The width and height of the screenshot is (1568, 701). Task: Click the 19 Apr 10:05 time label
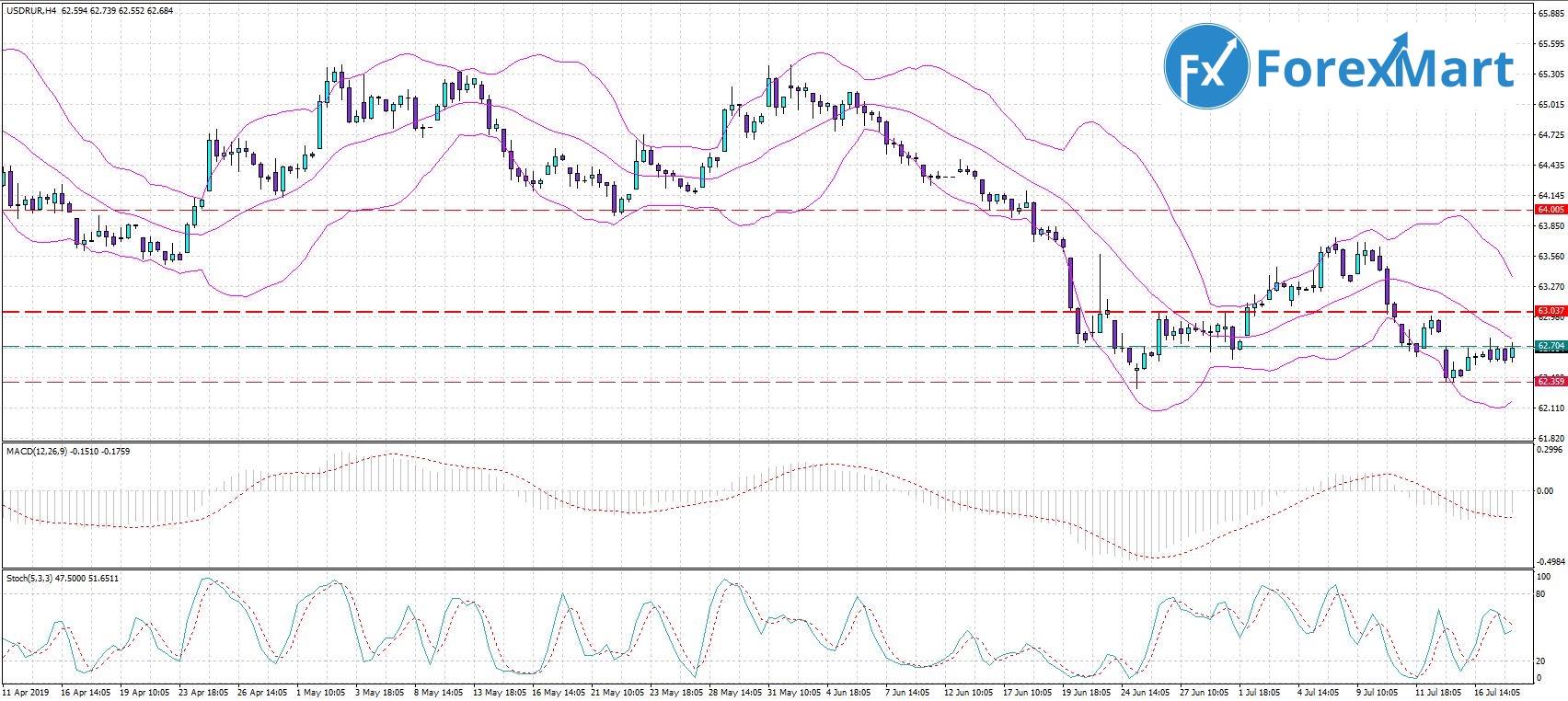tap(144, 691)
